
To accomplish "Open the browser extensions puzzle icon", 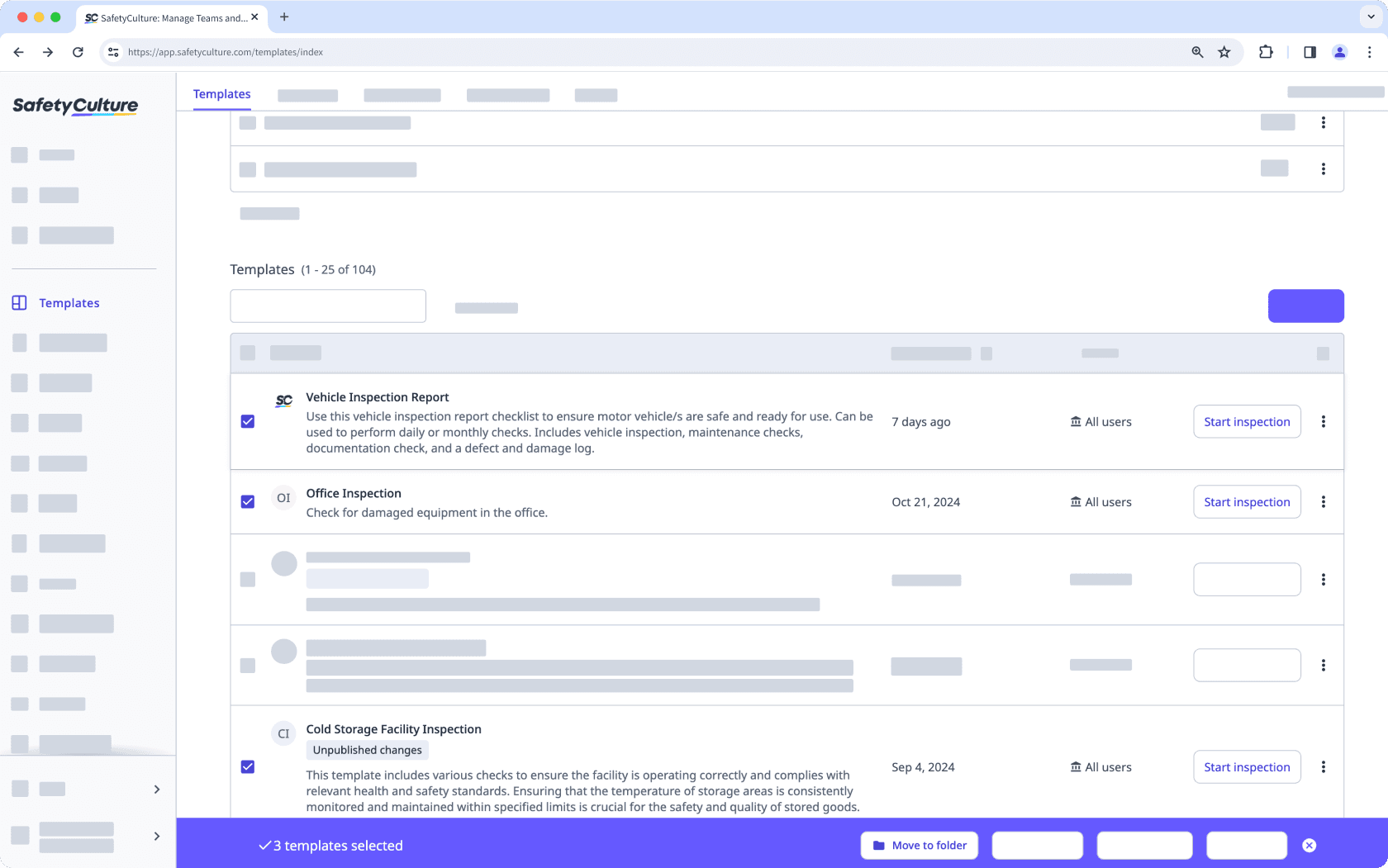I will pyautogui.click(x=1266, y=51).
